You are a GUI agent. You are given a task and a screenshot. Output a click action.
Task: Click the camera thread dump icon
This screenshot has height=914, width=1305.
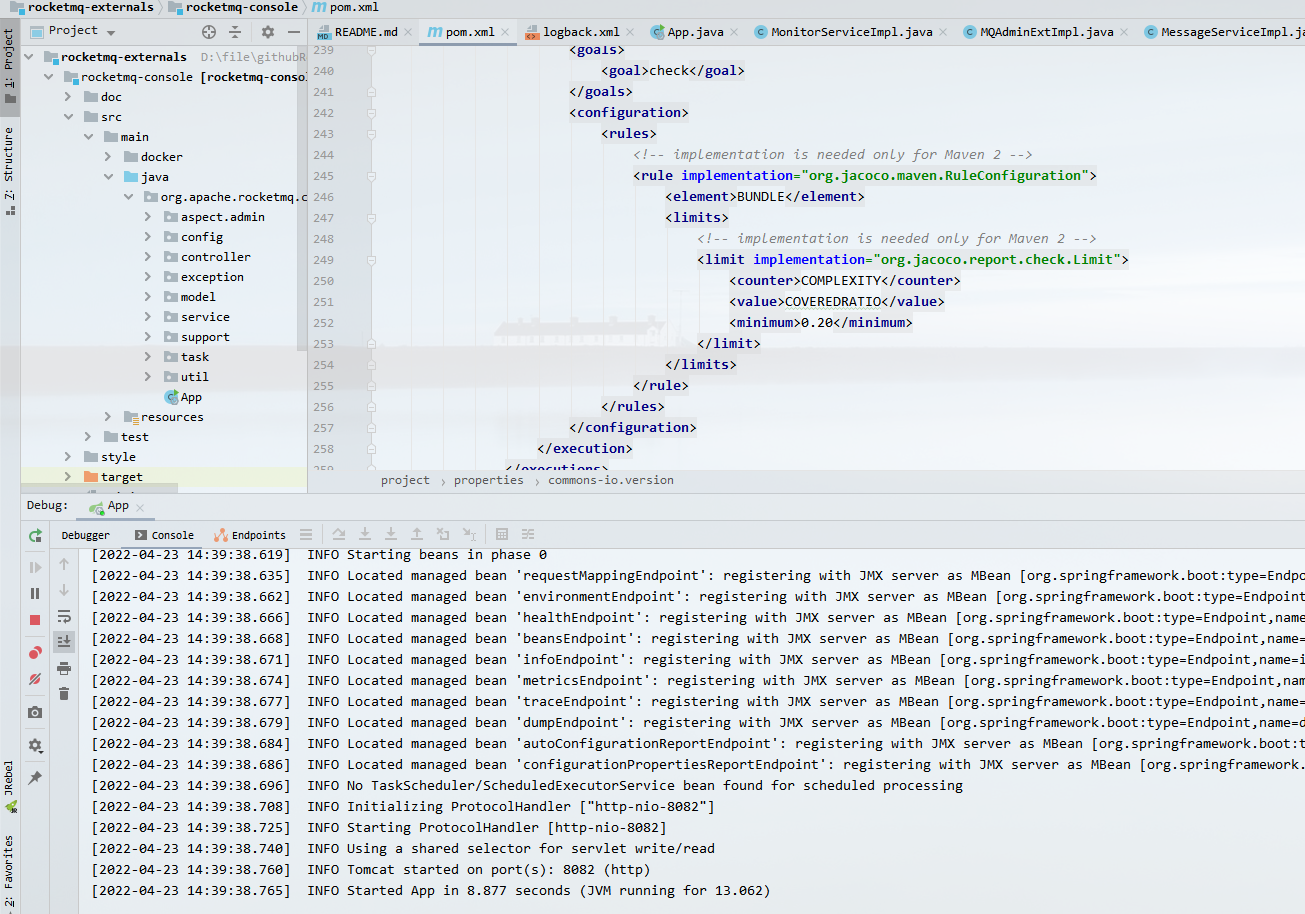35,712
